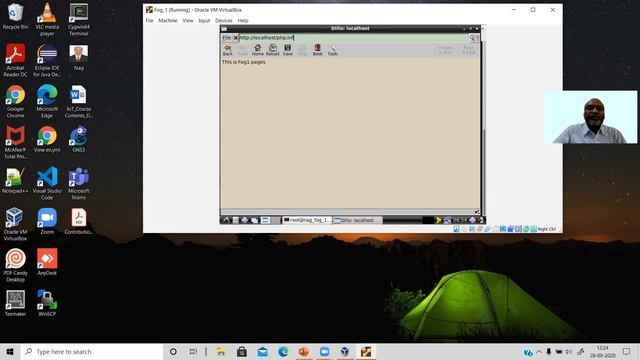Click the Windows Start button
Image resolution: width=640 pixels, height=360 pixels.
(x=10, y=351)
